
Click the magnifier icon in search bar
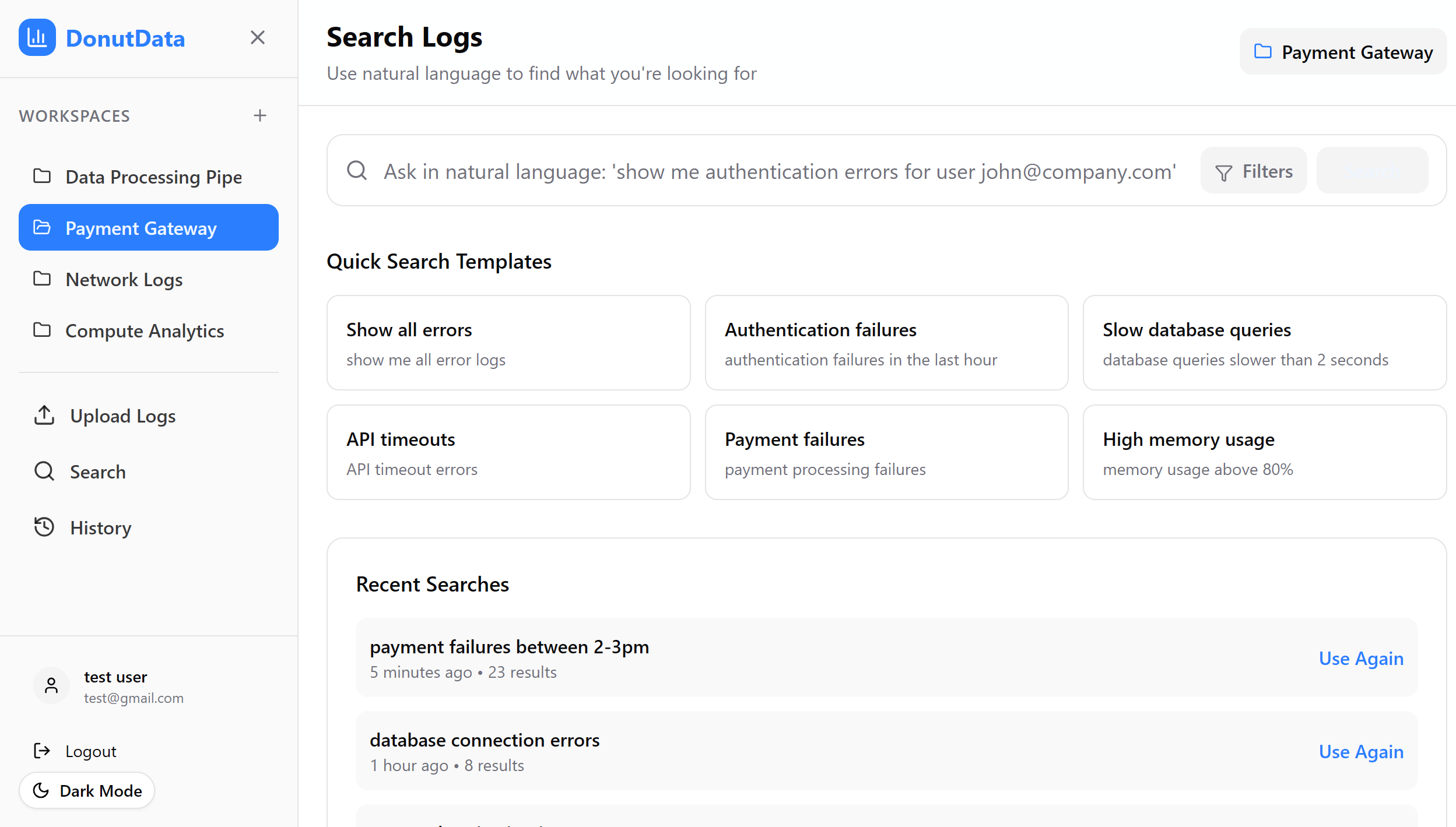click(x=357, y=171)
